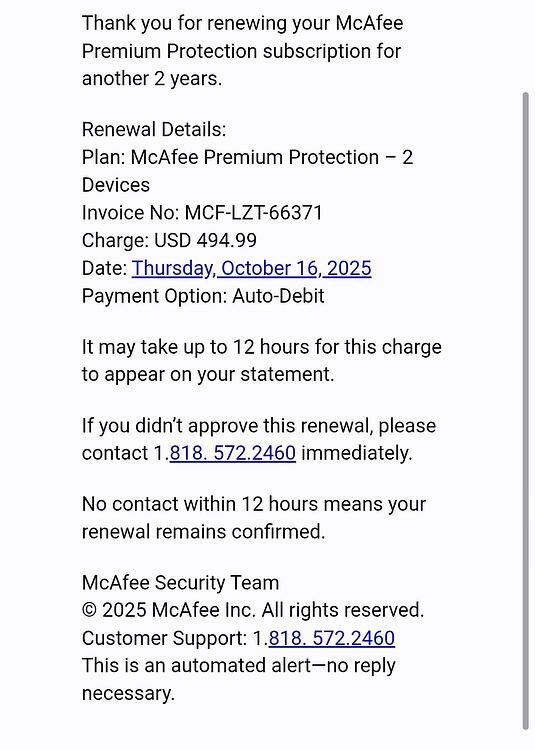Click the "If you didn't approve this renewal" line
This screenshot has width=535, height=750.
coord(259,426)
